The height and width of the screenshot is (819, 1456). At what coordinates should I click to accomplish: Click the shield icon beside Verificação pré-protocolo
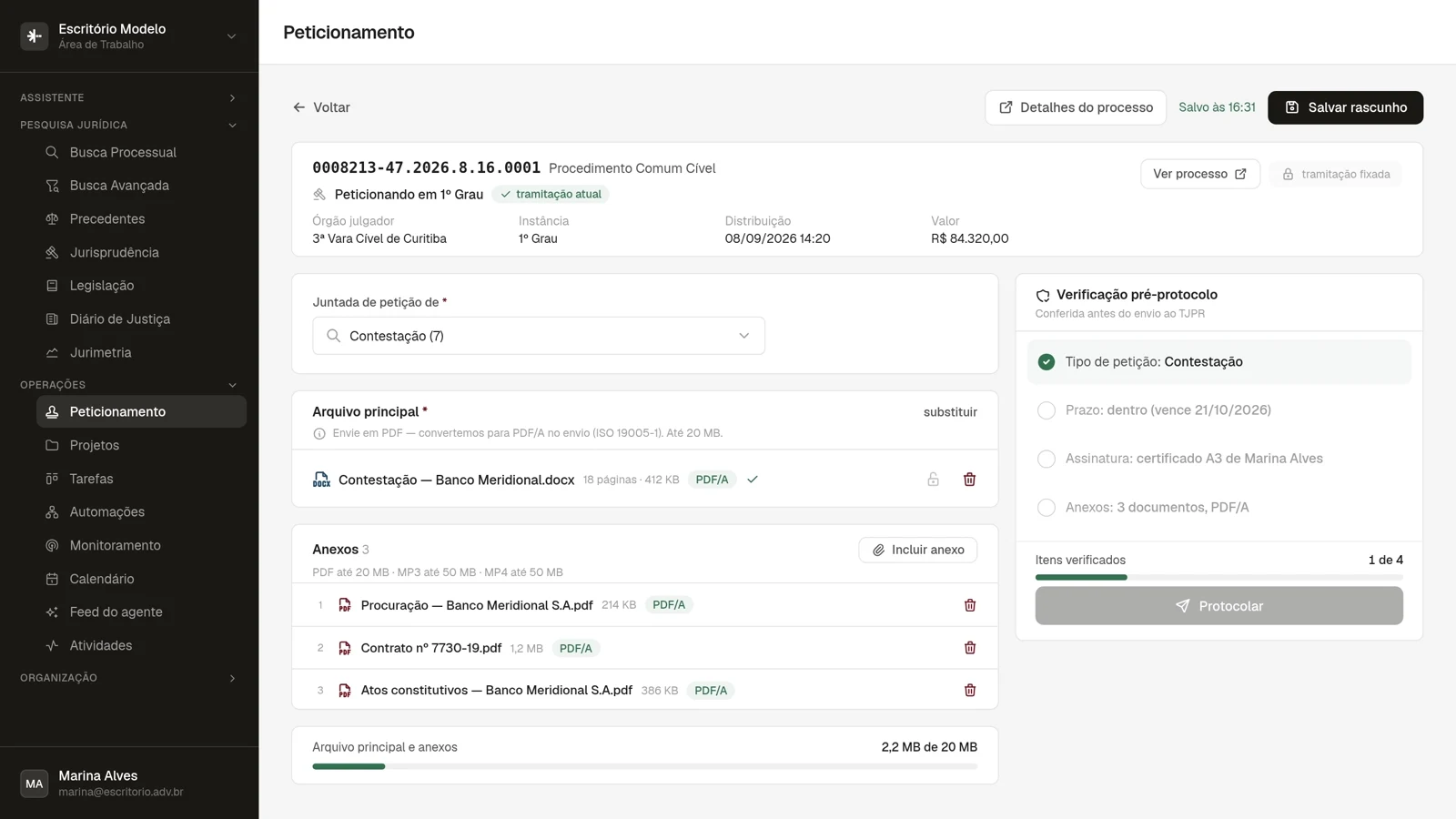pos(1043,296)
